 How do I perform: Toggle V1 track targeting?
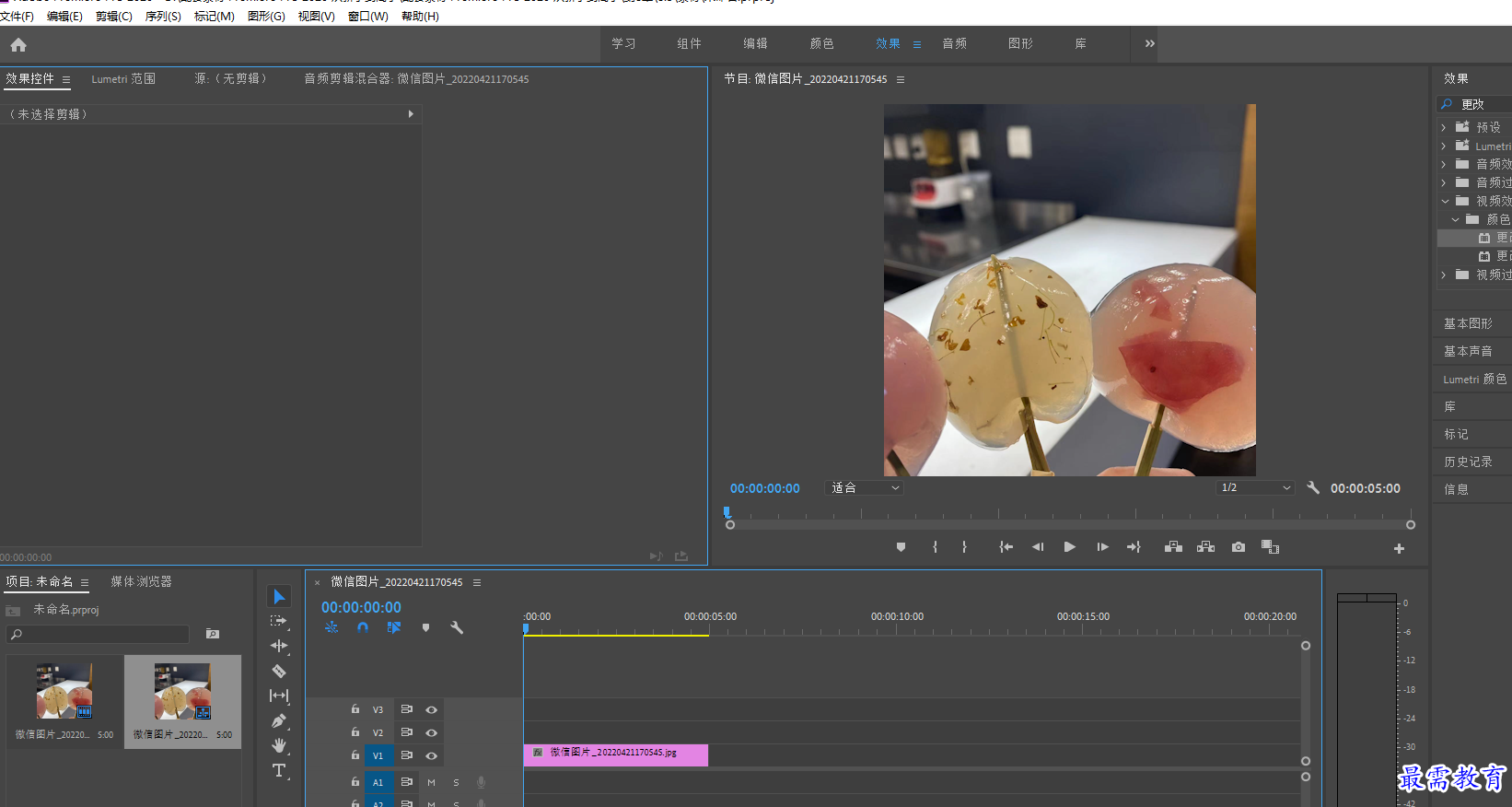click(x=378, y=756)
